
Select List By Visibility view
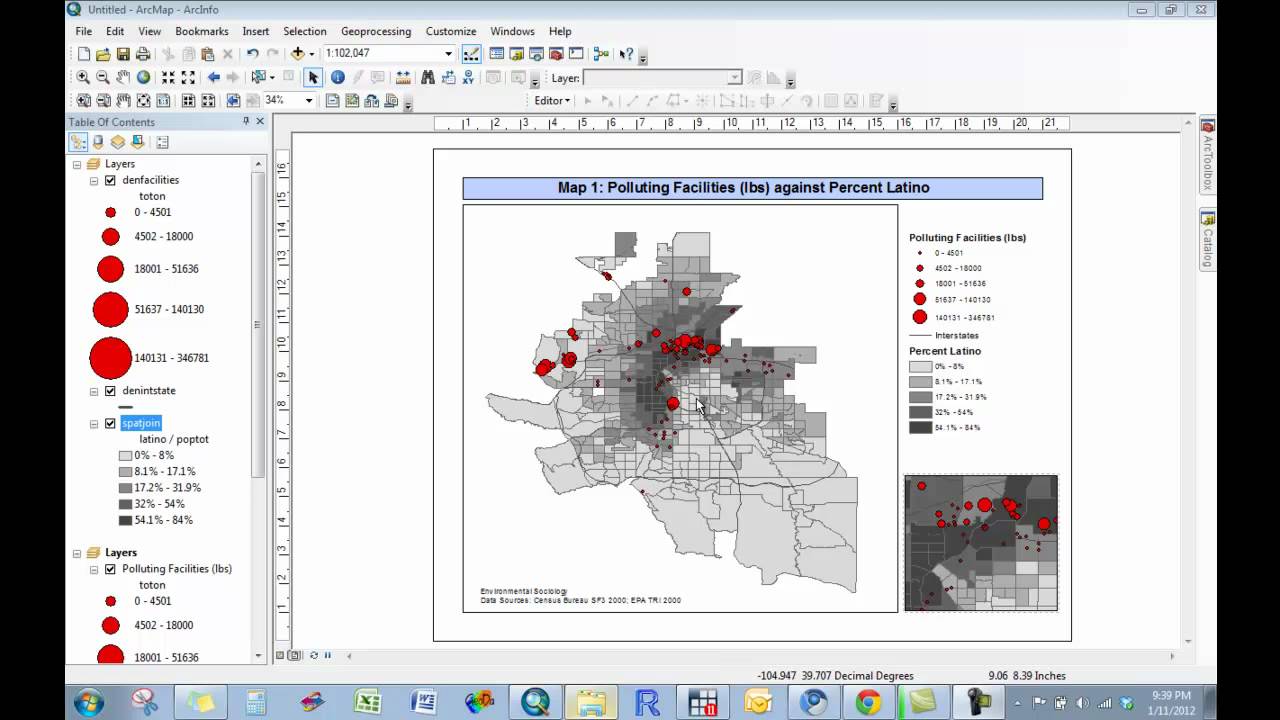(117, 142)
